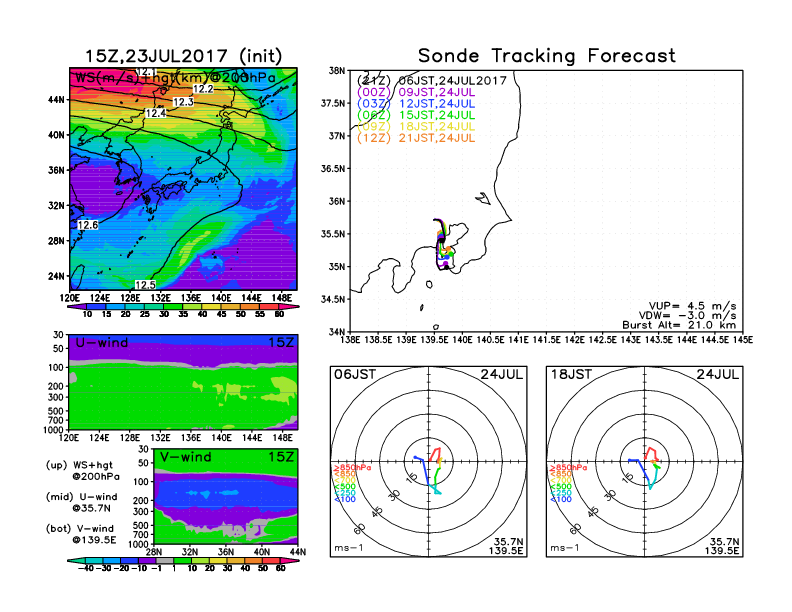792x612 pixels.
Task: Click the '139.5E' longitude tick on track map
Action: click(x=434, y=340)
